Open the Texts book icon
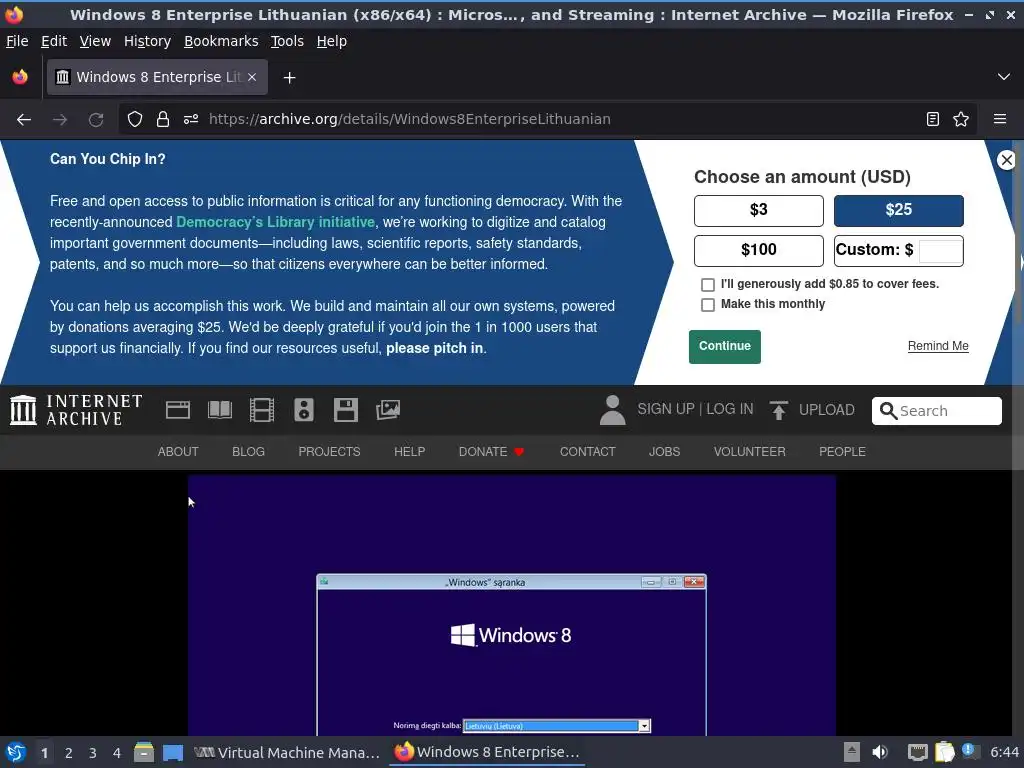 point(219,410)
